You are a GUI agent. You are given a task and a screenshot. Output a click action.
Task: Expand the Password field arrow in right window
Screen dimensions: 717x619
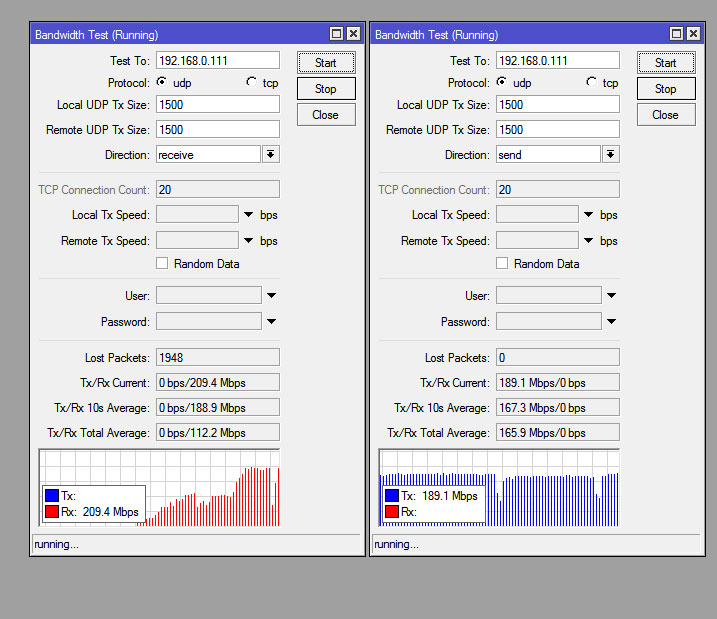611,322
